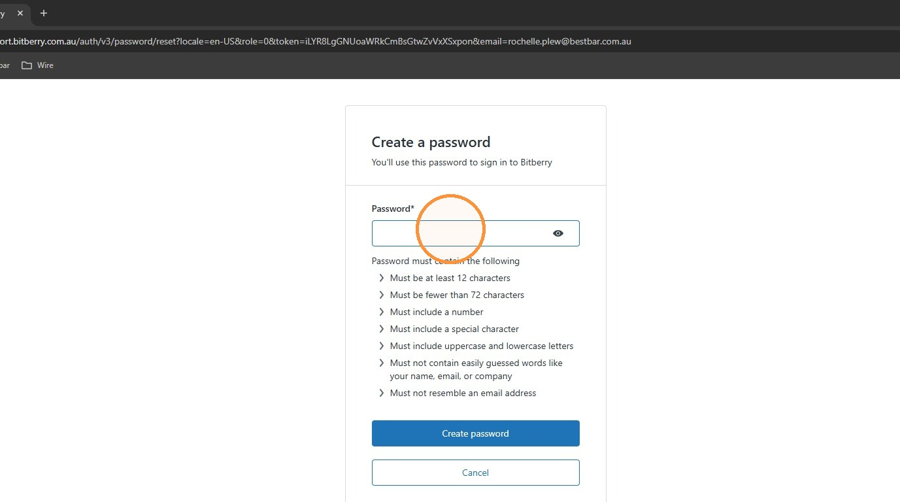Expand 'Must be fewer than 72 characters' rule
Screen dimensions: 900x502
click(x=381, y=295)
